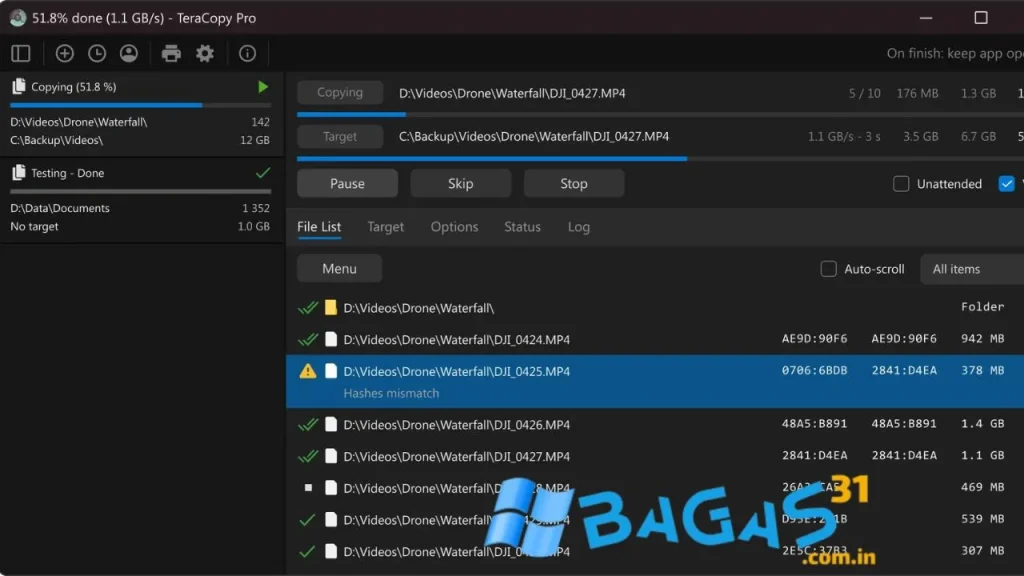The height and width of the screenshot is (576, 1024).
Task: Toggle the sidebar panel icon
Action: pyautogui.click(x=21, y=54)
